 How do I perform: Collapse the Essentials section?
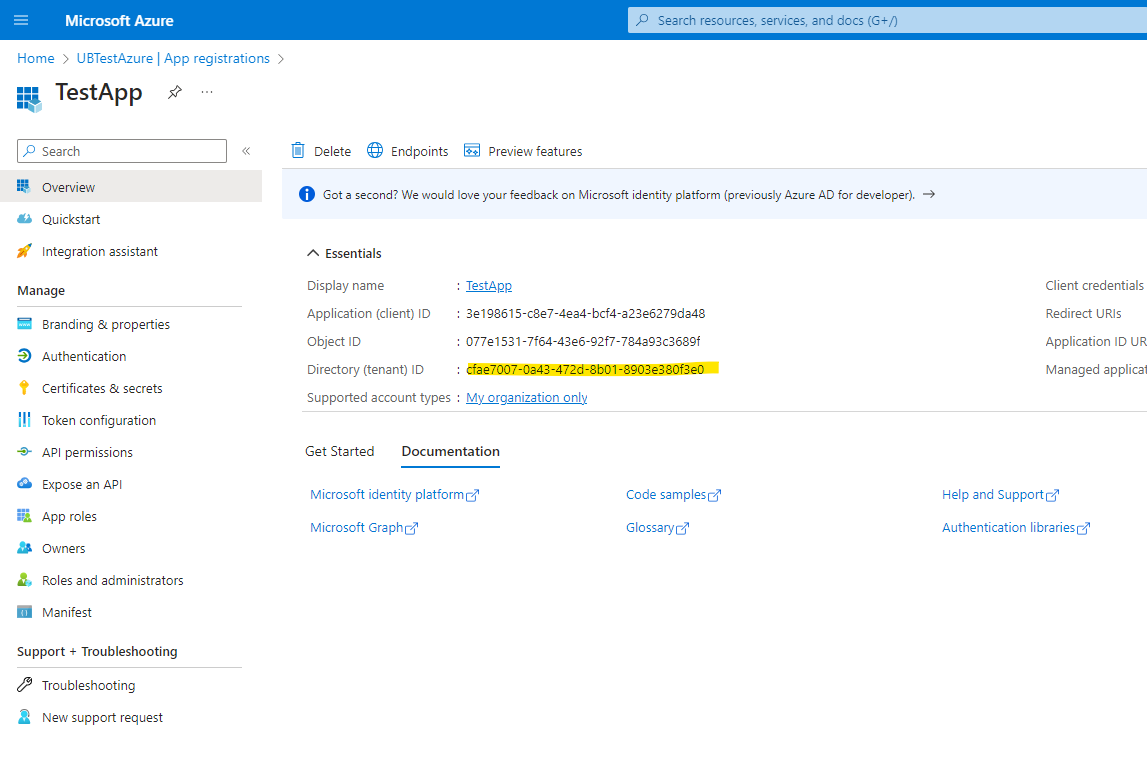[313, 253]
